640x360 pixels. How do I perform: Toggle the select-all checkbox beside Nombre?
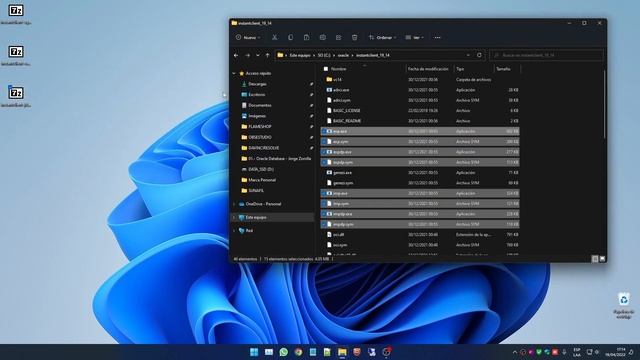(326, 69)
